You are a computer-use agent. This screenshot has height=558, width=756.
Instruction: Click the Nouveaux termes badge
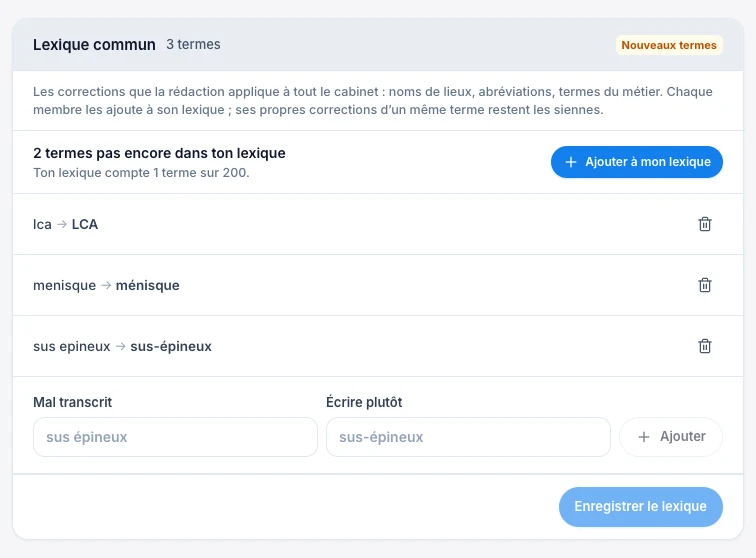(669, 45)
